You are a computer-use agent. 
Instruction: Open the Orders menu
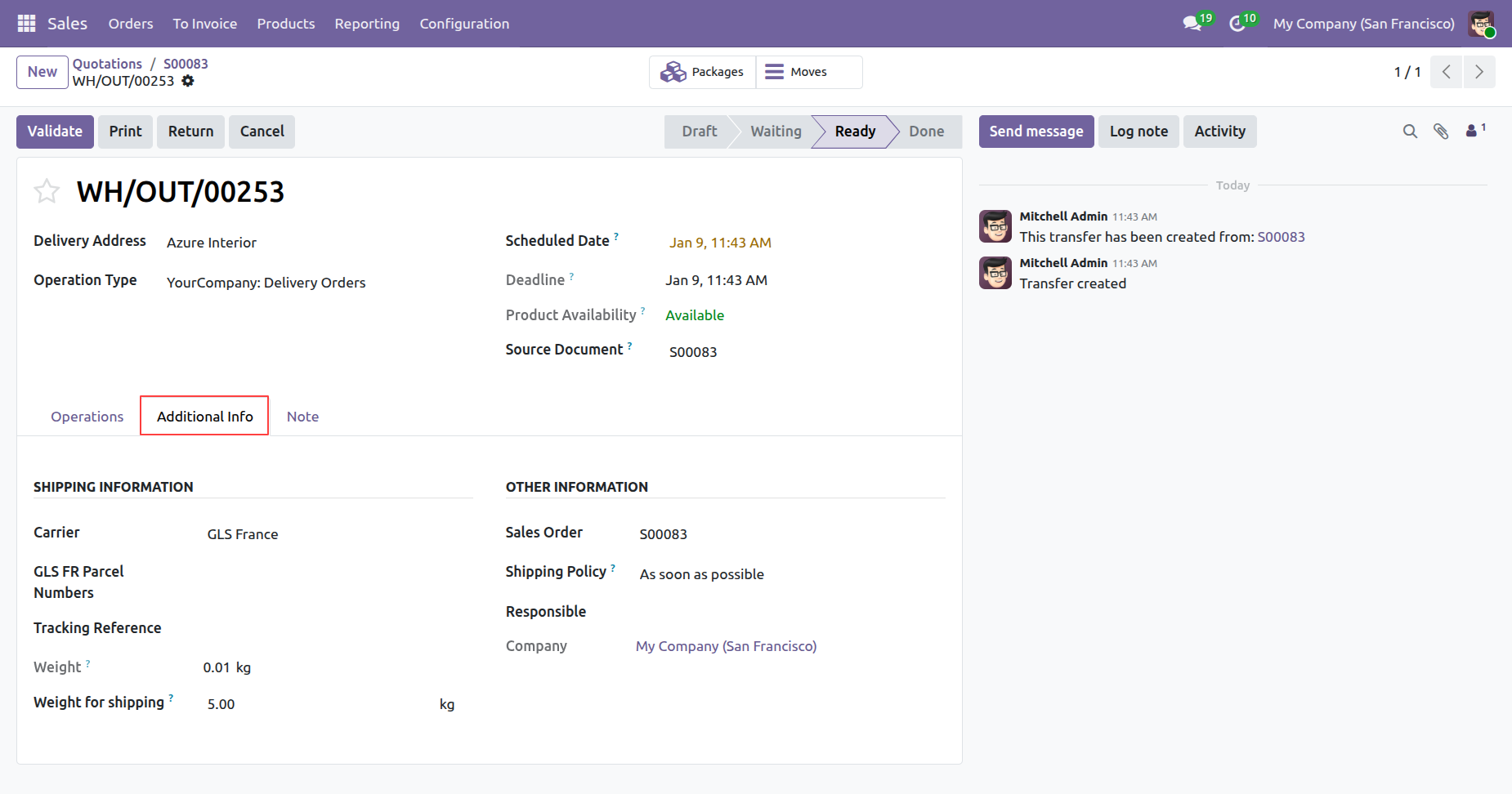[x=131, y=24]
